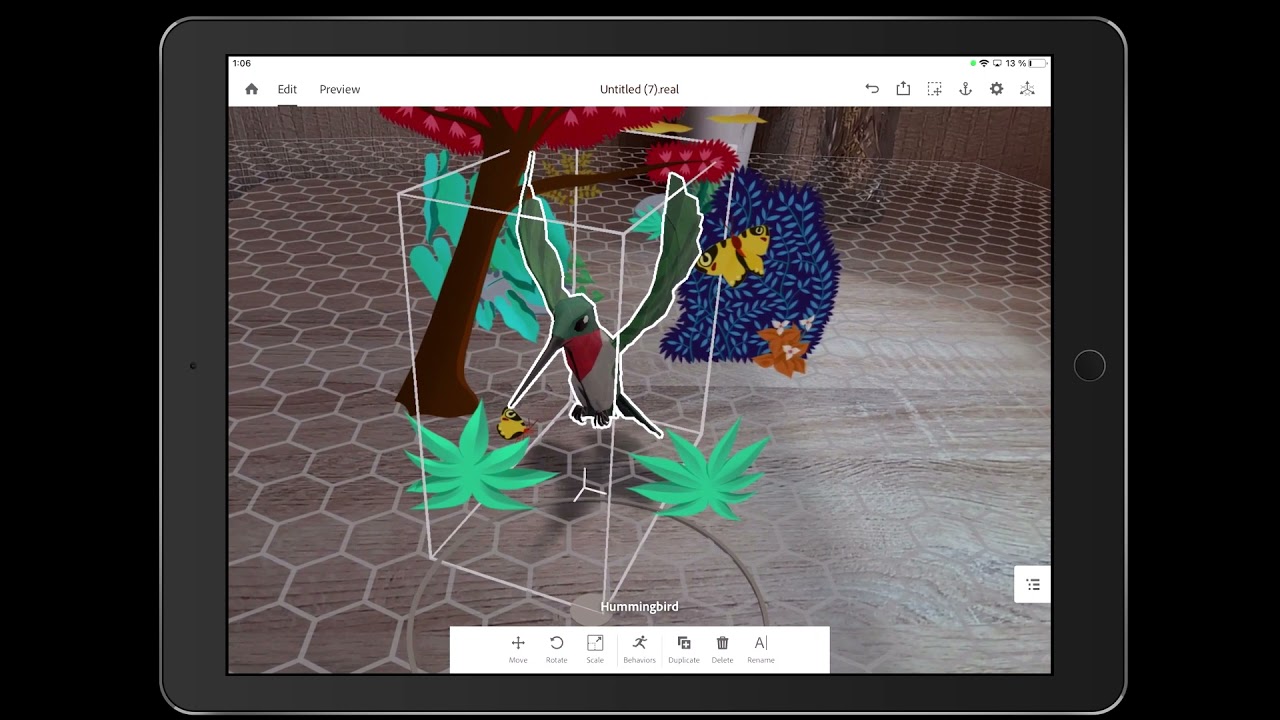Rename the selected object
The width and height of the screenshot is (1280, 720).
pos(761,649)
